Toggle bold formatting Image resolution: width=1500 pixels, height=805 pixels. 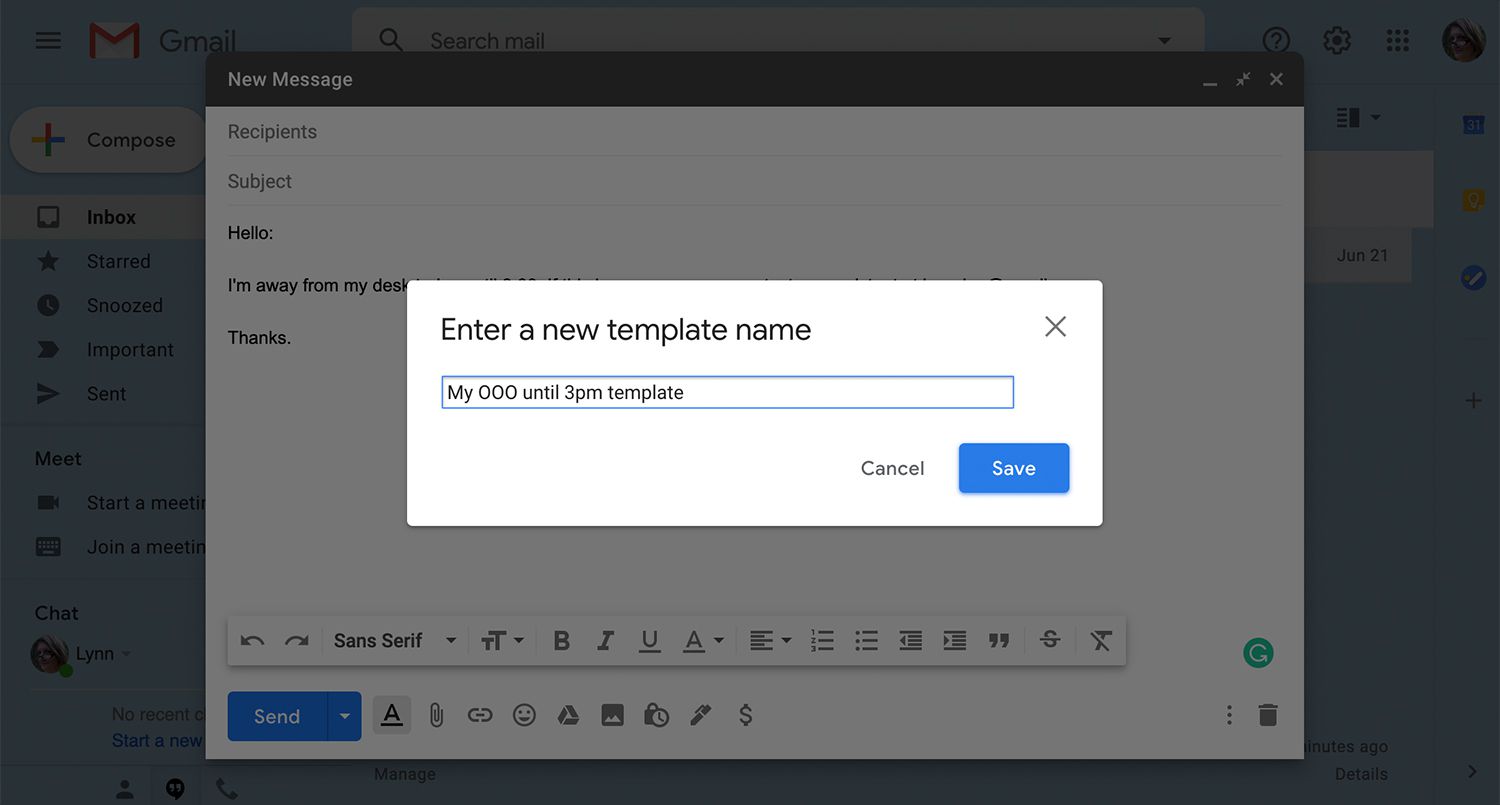(562, 641)
